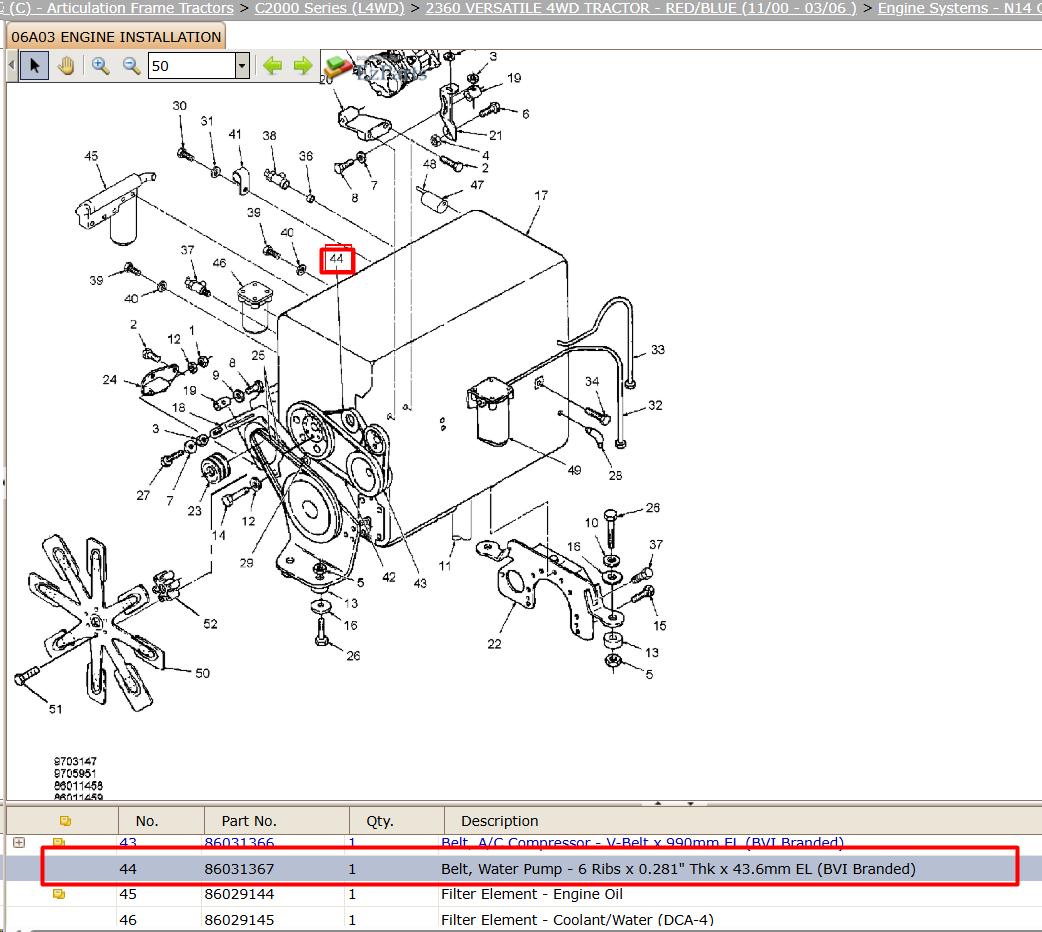The width and height of the screenshot is (1042, 932).
Task: Click callout 11 in the diagram
Action: tap(445, 566)
